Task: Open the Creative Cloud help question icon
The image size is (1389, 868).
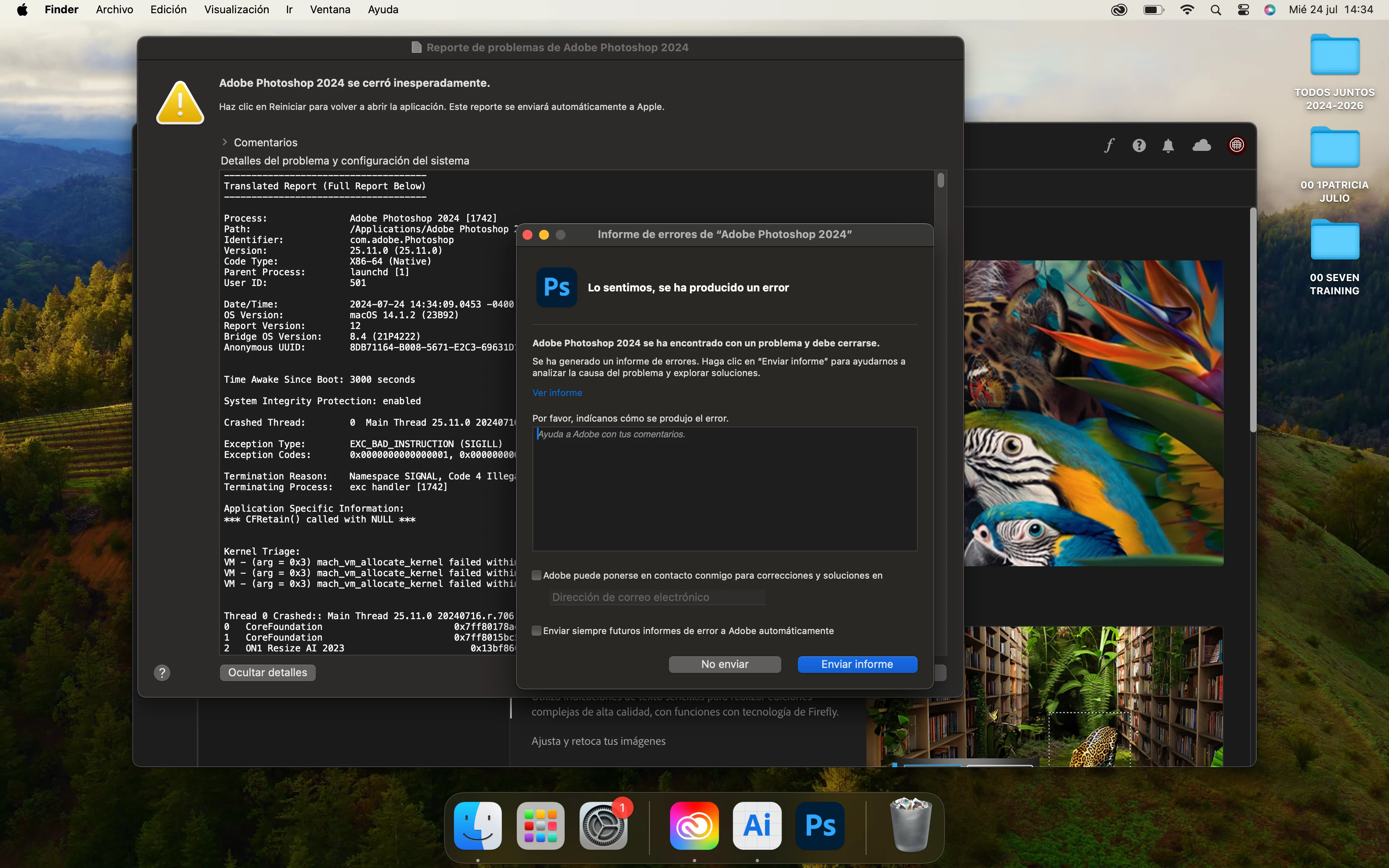Action: click(1139, 145)
